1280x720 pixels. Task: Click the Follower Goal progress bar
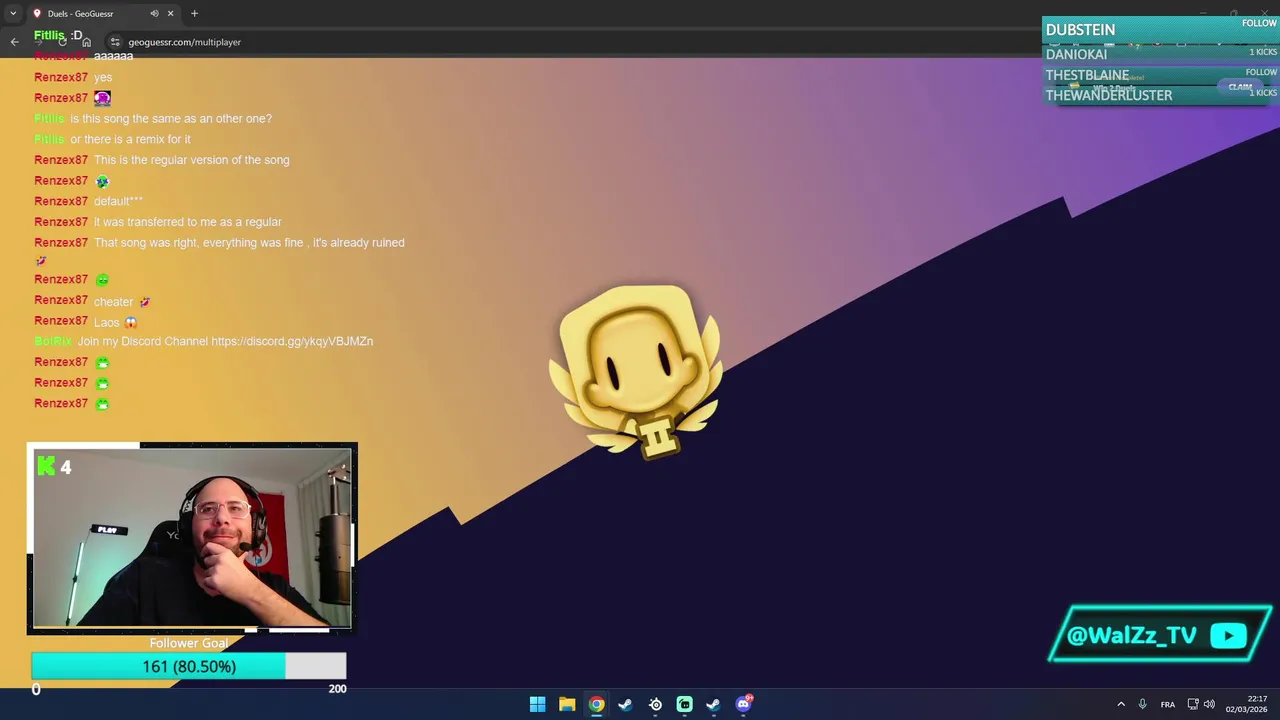click(189, 666)
